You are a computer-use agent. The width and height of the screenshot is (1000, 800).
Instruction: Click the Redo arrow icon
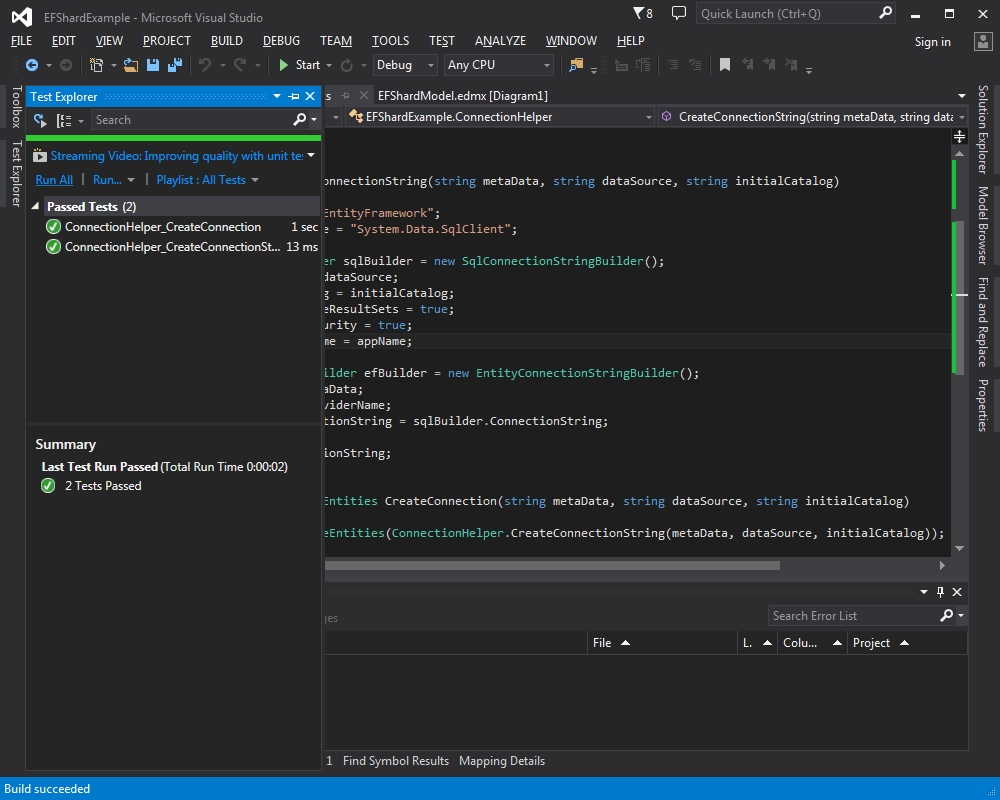(x=240, y=65)
